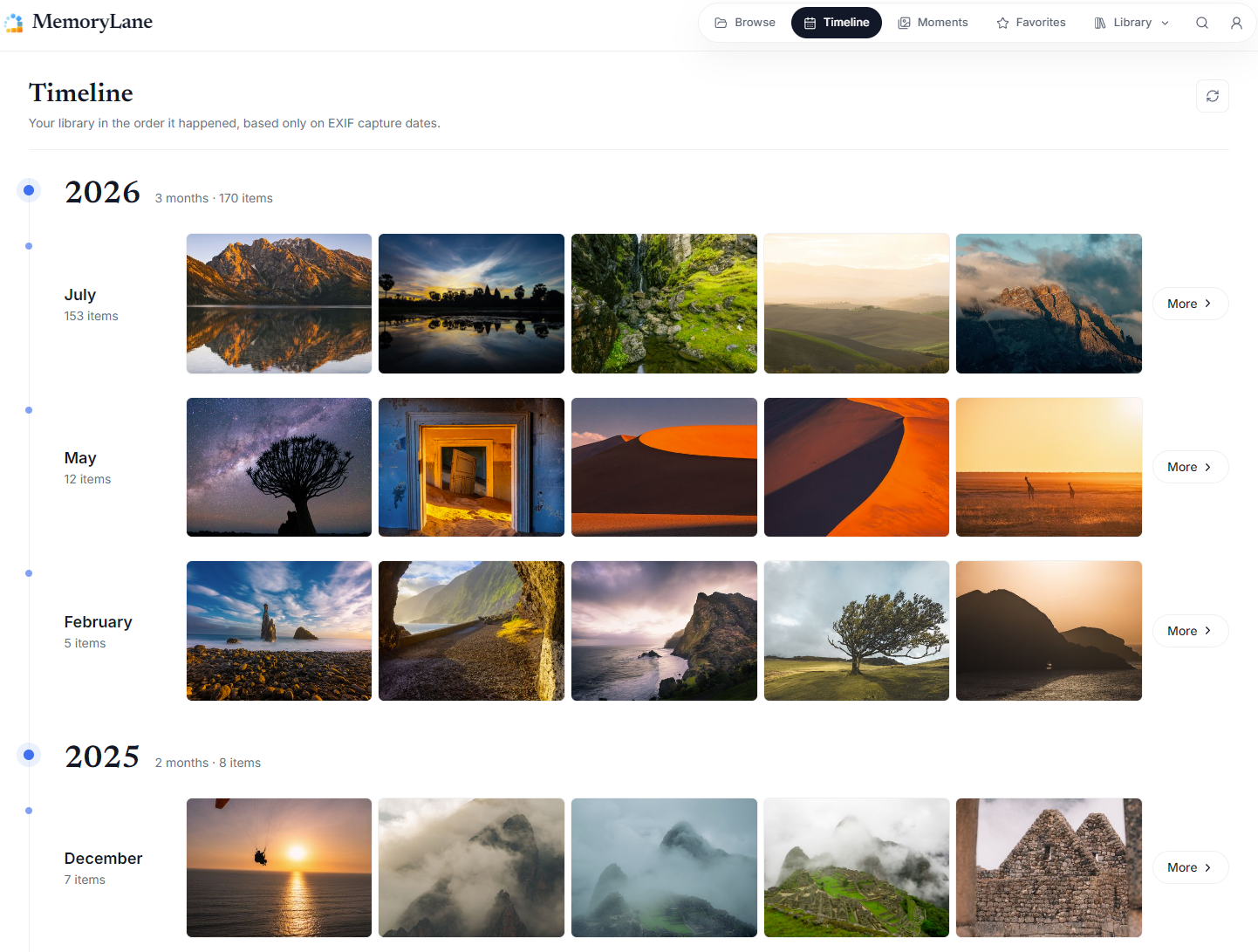Select the February month timeline dot

coord(29,573)
